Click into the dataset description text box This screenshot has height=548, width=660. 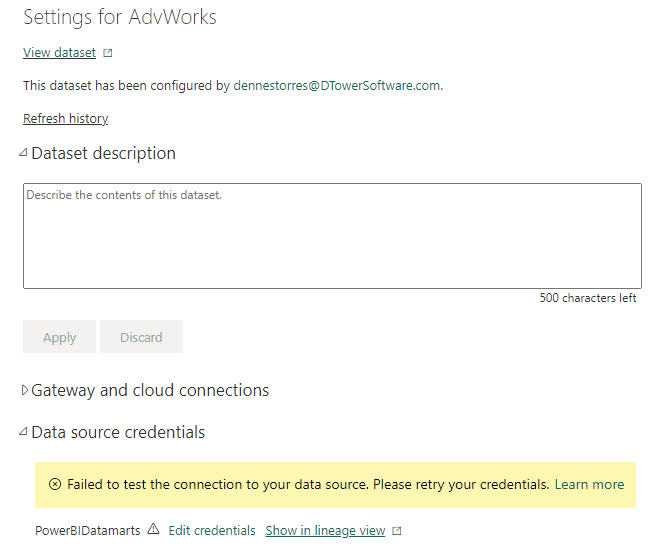click(332, 236)
